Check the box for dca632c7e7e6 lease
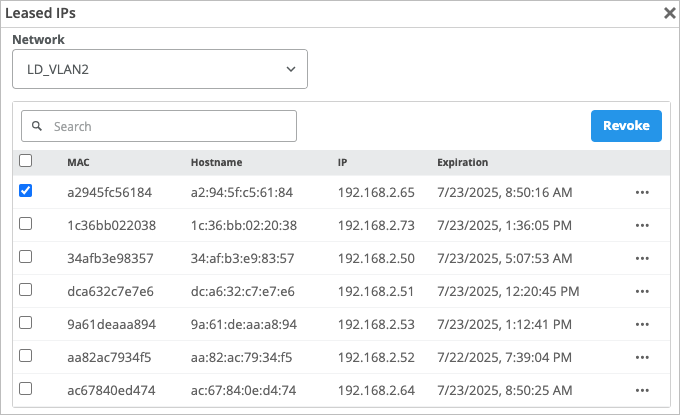 (x=26, y=290)
